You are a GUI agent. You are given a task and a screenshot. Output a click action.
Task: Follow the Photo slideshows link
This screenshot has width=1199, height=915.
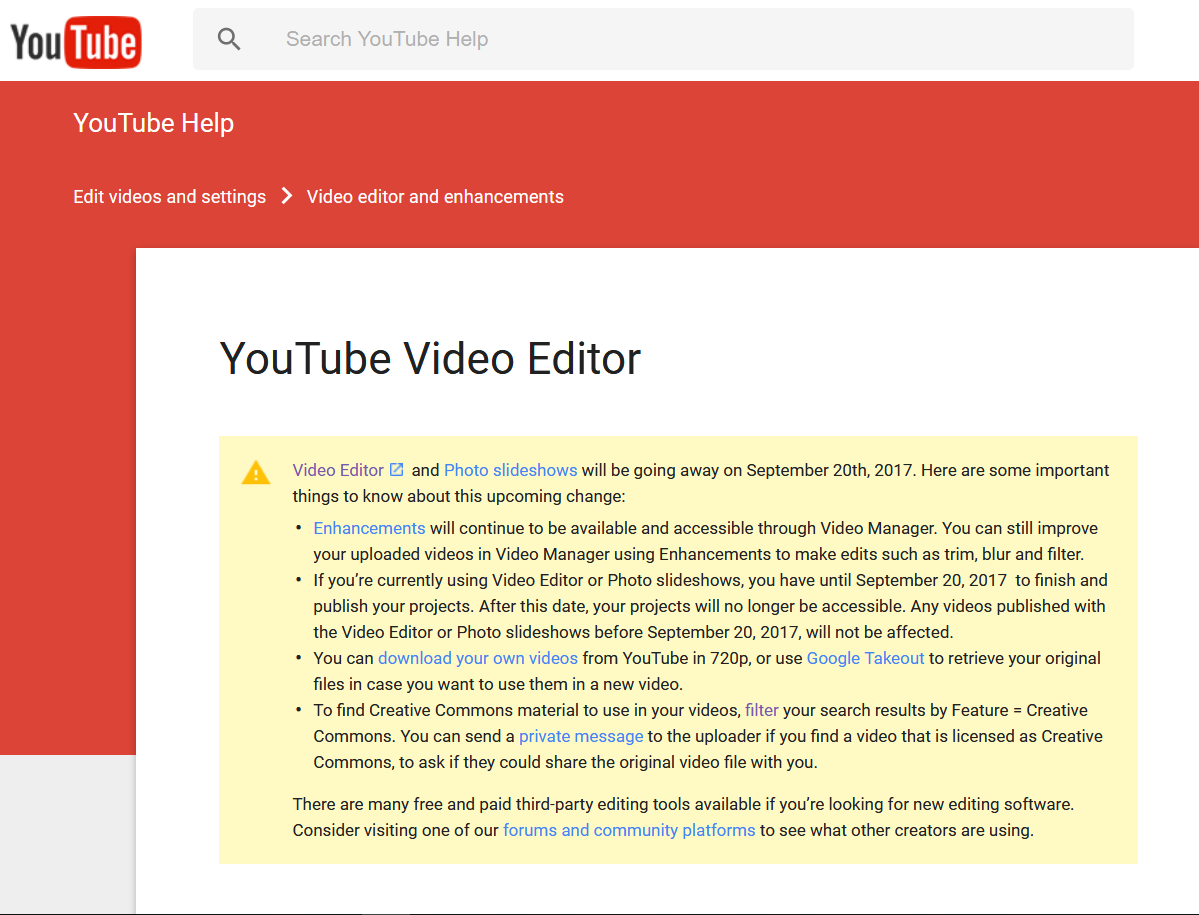pos(510,470)
